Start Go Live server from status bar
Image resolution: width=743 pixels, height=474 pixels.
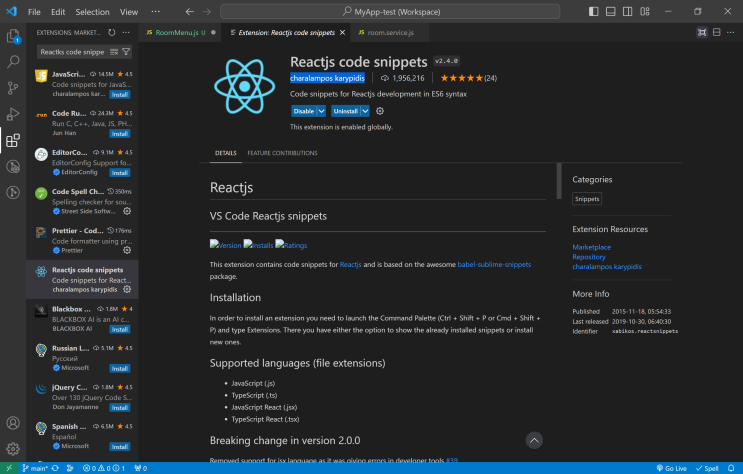click(671, 468)
